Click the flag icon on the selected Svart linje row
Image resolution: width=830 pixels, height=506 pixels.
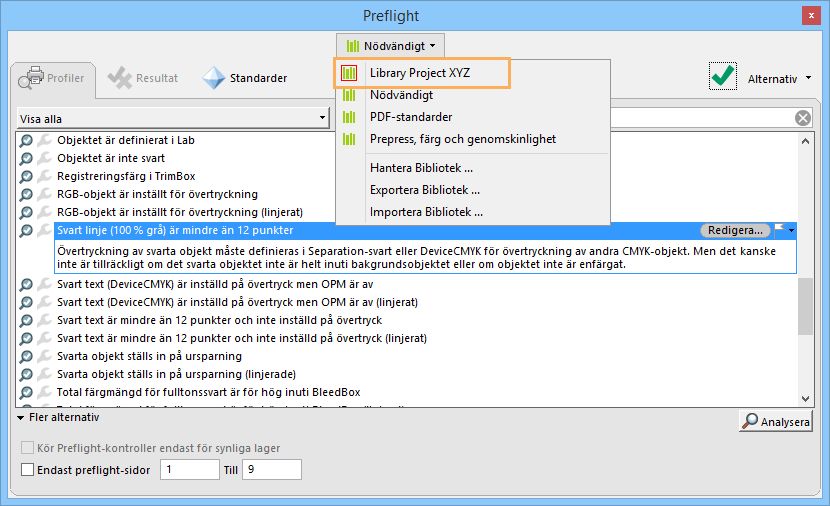(779, 230)
